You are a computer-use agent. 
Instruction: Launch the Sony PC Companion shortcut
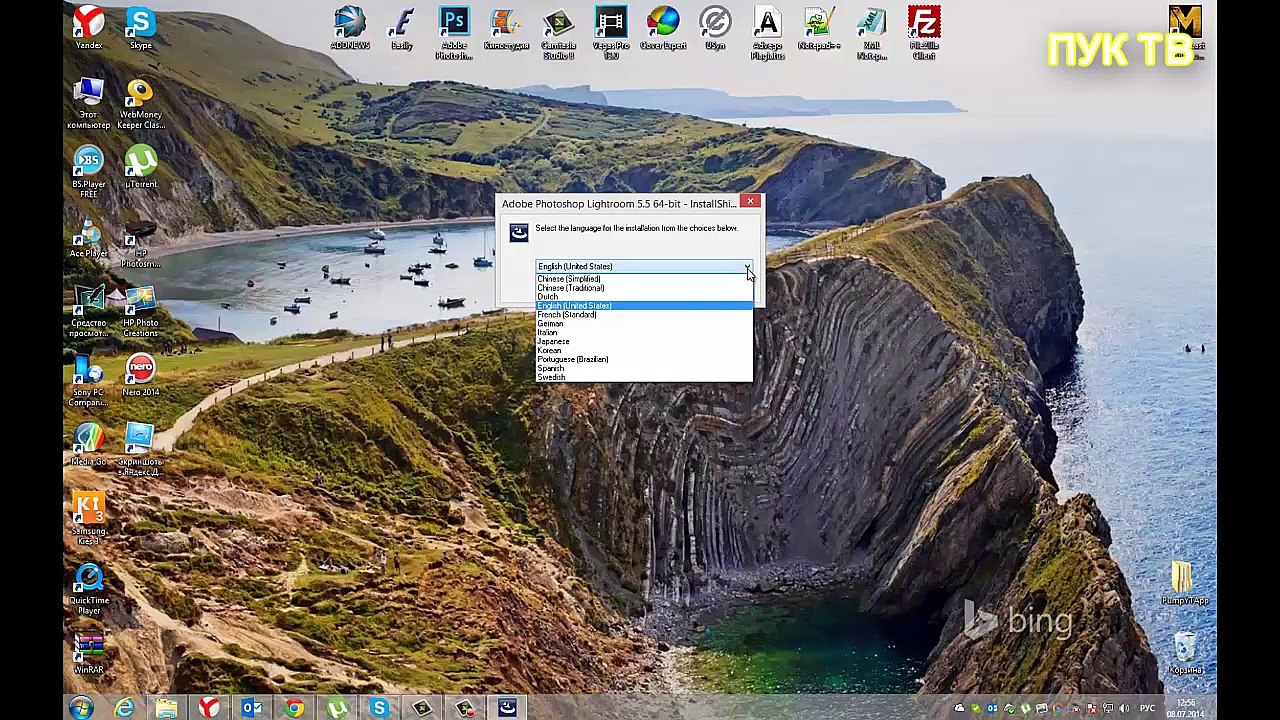click(89, 381)
